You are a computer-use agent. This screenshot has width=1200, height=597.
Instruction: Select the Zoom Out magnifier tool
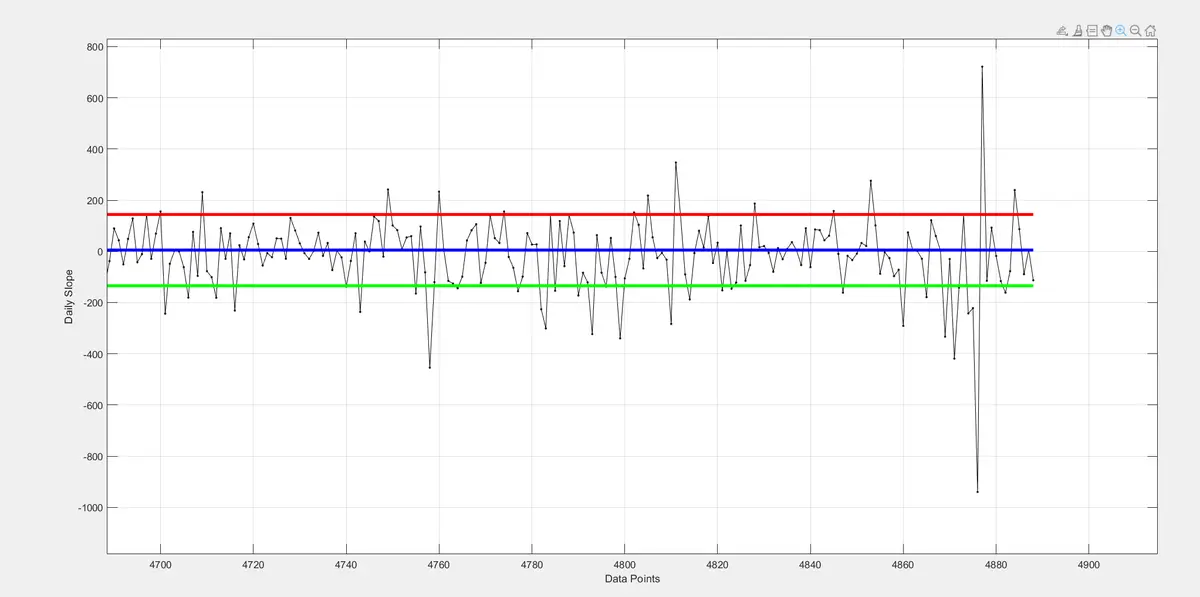1136,31
